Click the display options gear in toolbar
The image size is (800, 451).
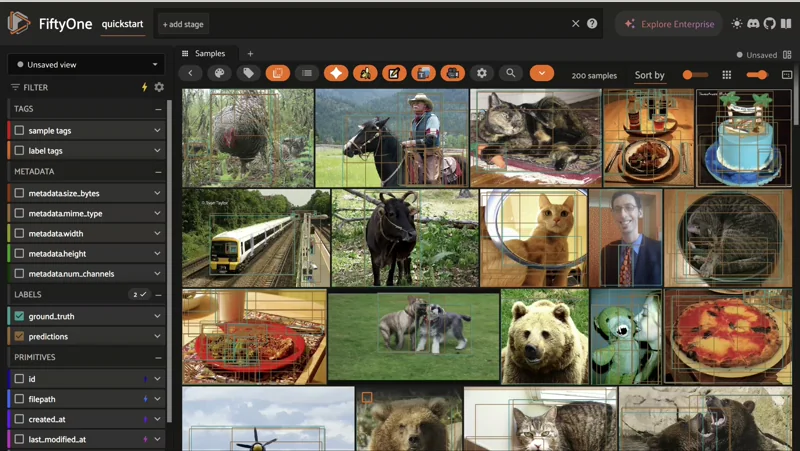pos(482,73)
